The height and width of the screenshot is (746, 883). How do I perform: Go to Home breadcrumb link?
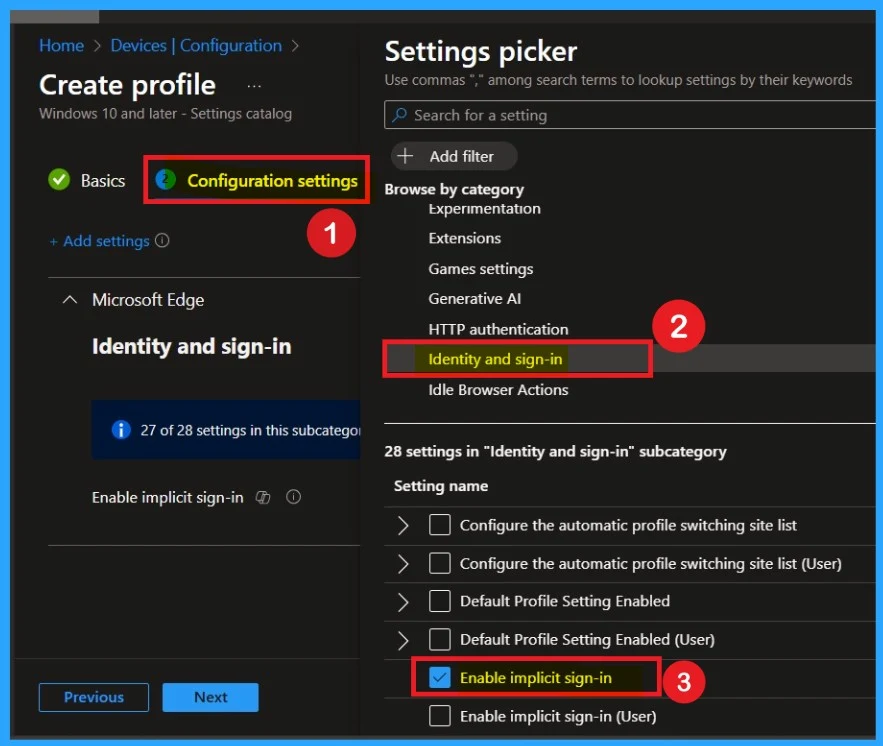pos(61,46)
